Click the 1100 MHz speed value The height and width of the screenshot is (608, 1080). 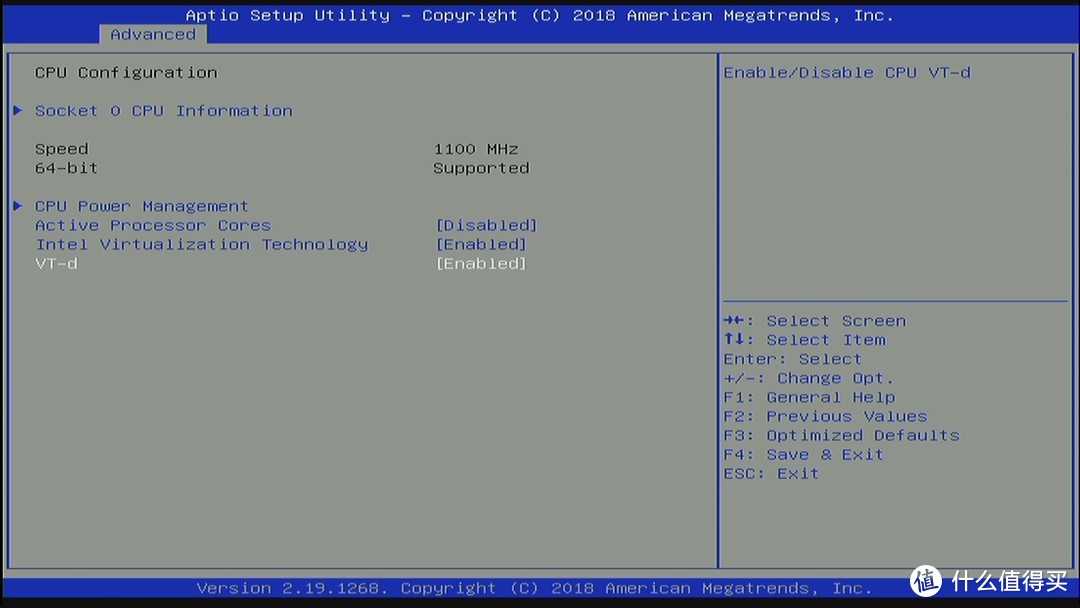click(476, 149)
